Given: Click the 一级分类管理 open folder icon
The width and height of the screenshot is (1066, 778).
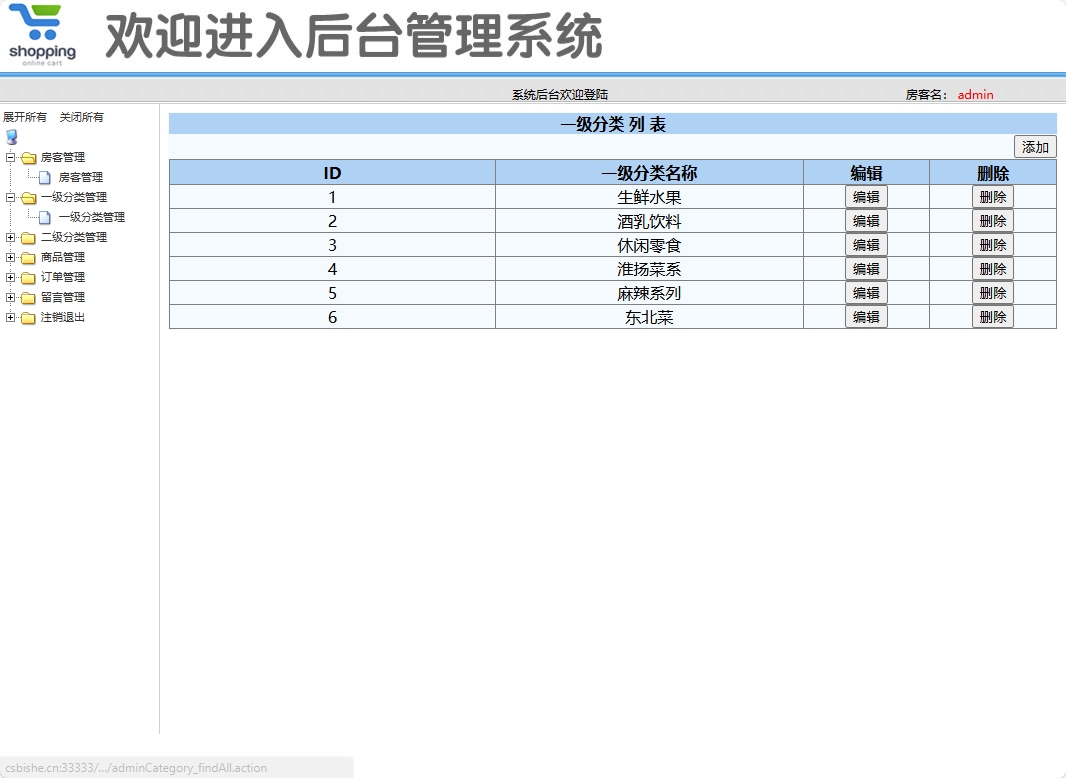Looking at the screenshot, I should tap(29, 198).
